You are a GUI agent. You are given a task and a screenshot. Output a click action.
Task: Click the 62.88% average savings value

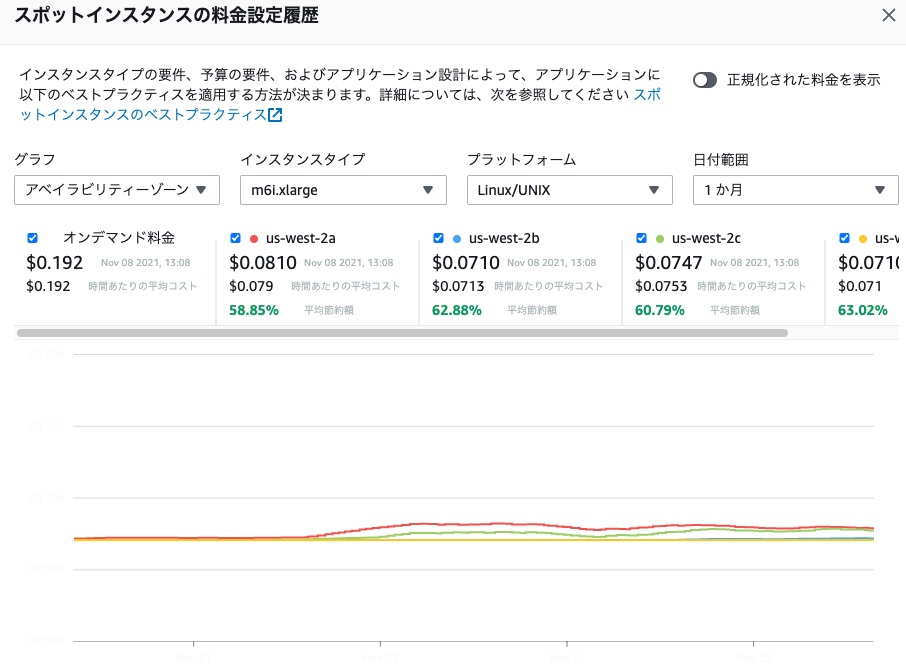[456, 310]
